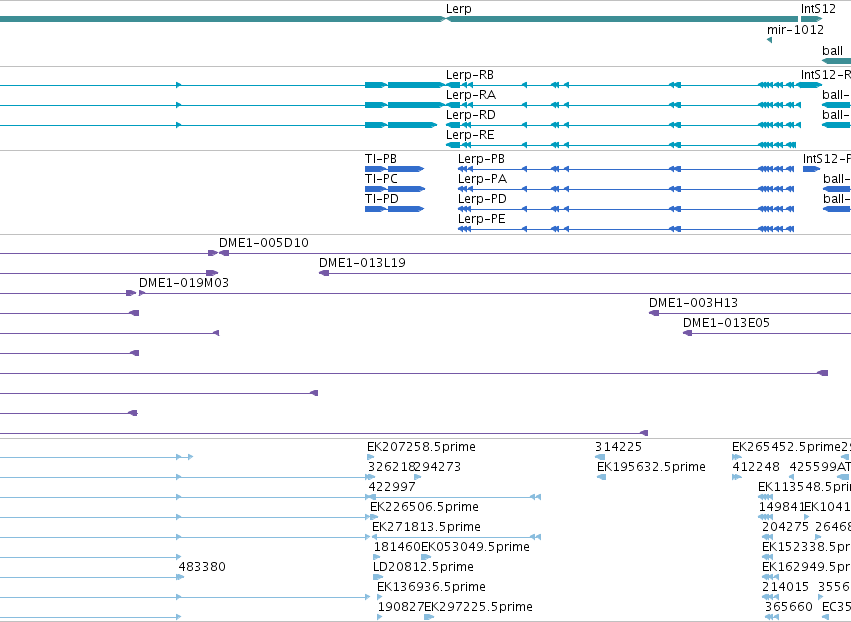Select the EK207258.5prime EST label
The width and height of the screenshot is (851, 622).
point(421,447)
